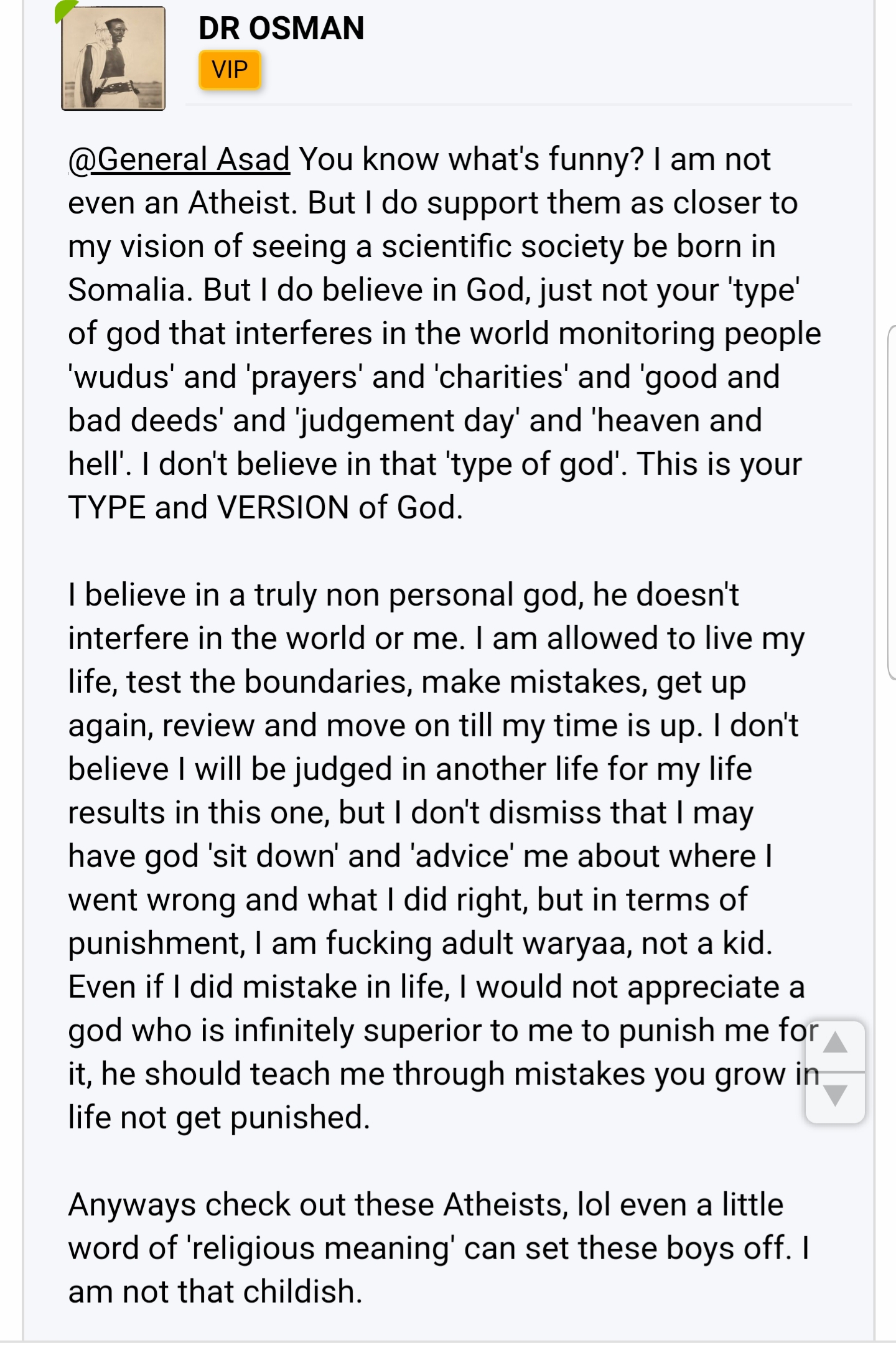The width and height of the screenshot is (896, 1345).
Task: Open DR OSMAN's avatar picture
Action: [113, 59]
